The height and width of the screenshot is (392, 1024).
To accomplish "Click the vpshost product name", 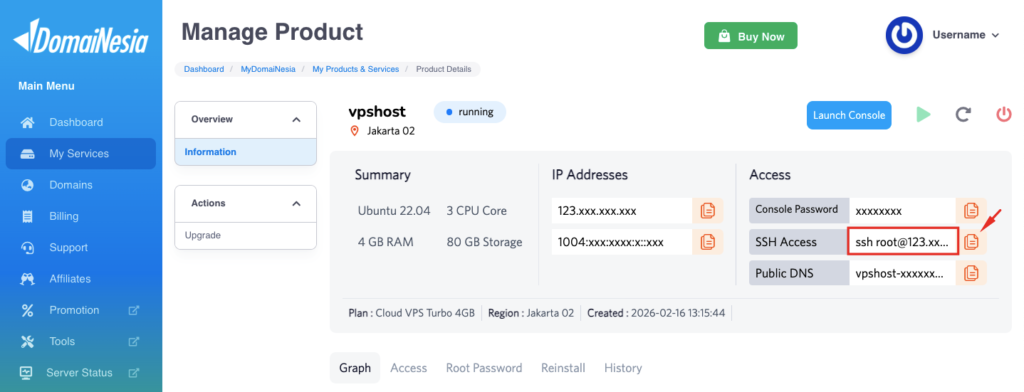I will pyautogui.click(x=377, y=111).
